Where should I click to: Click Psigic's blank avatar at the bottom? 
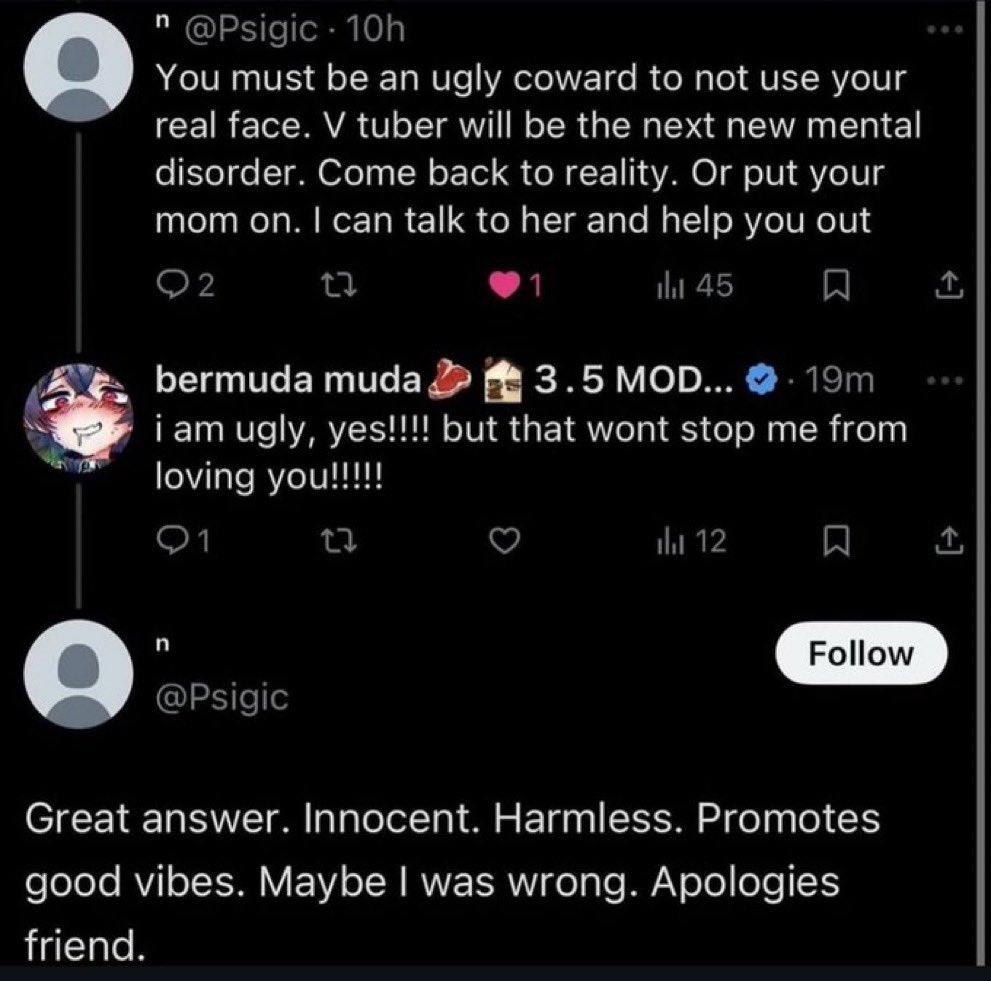(76, 673)
